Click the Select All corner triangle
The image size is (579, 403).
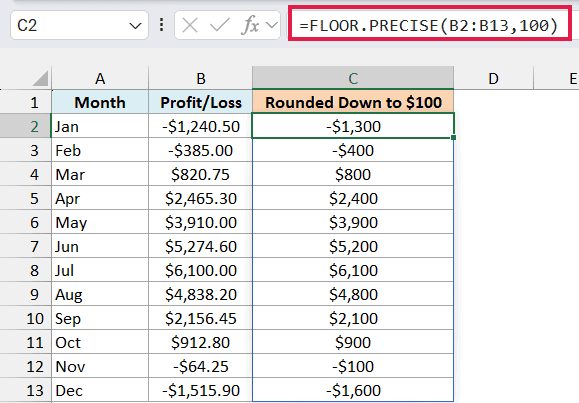(40, 79)
